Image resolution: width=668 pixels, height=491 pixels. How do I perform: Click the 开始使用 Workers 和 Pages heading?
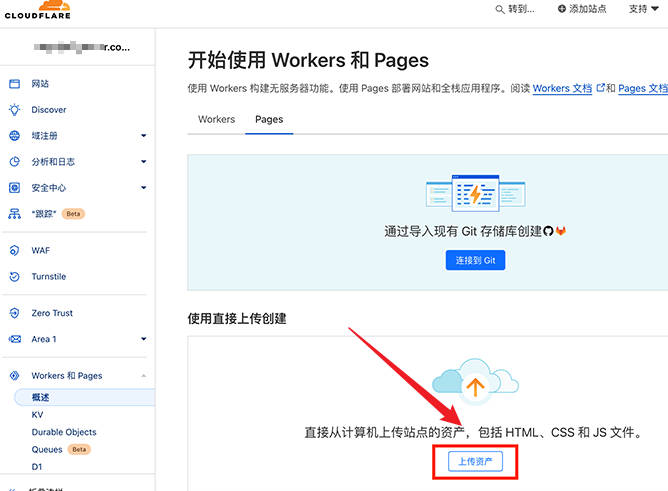pyautogui.click(x=308, y=60)
